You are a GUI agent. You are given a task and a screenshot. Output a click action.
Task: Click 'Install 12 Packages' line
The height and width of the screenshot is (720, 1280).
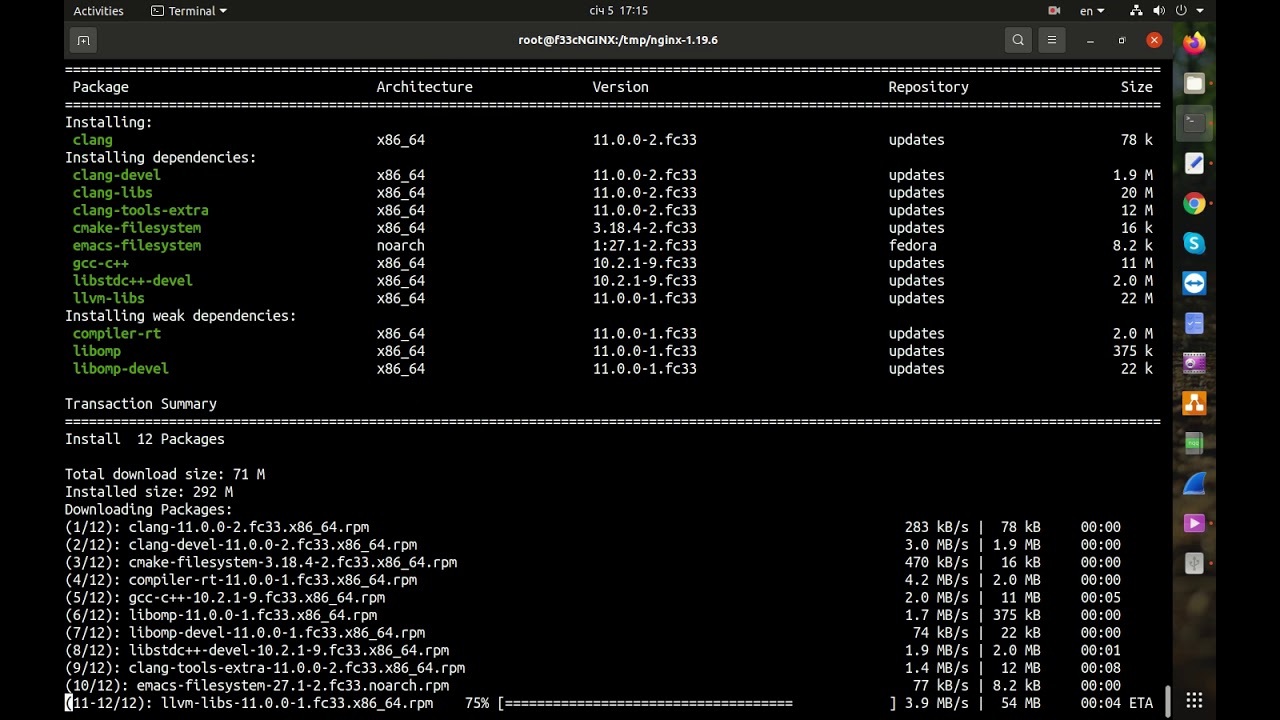(145, 439)
